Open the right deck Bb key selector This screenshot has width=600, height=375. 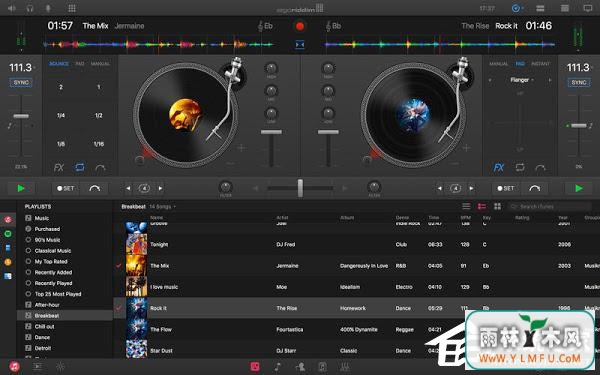pos(333,26)
